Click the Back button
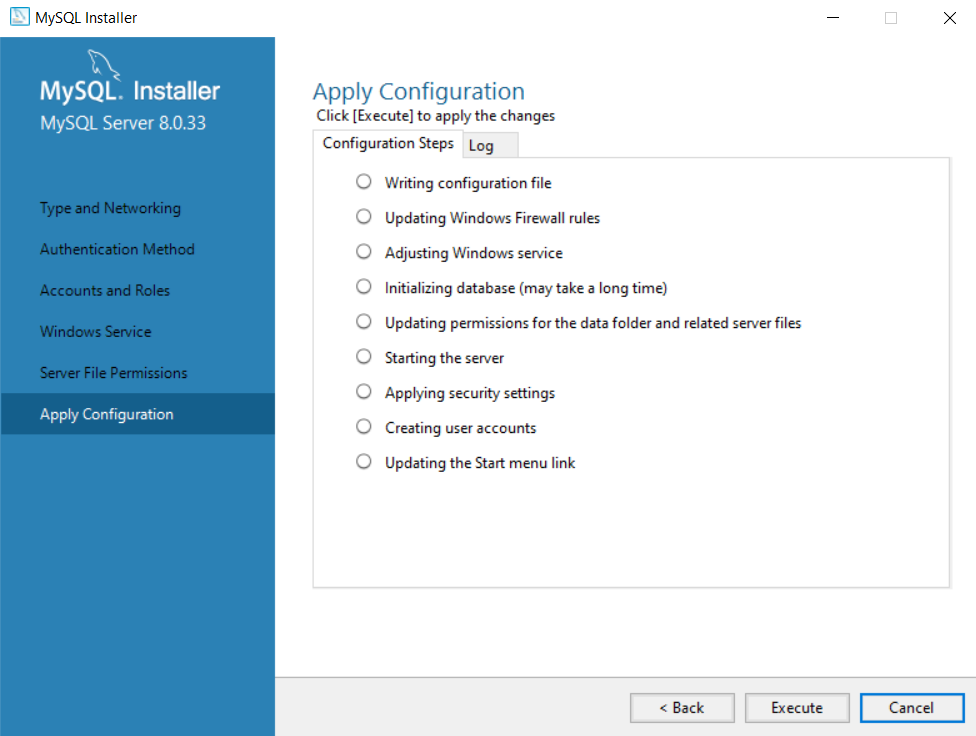Viewport: 976px width, 736px height. point(682,707)
